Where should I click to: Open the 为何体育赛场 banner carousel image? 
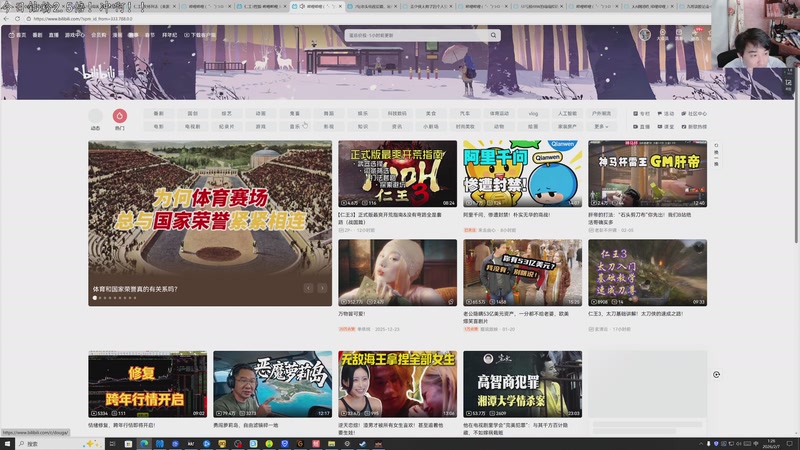click(210, 223)
